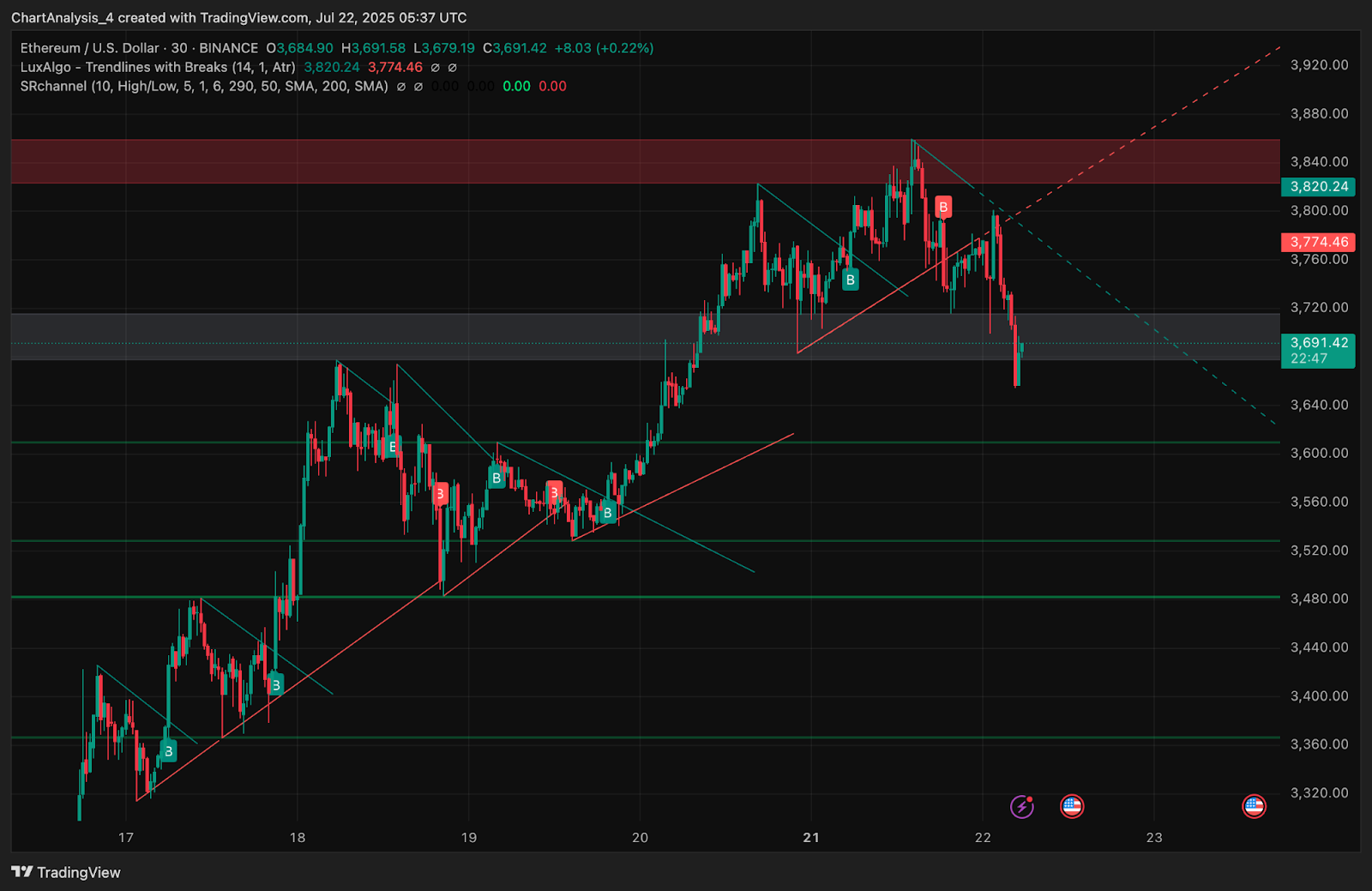Click the red 0.00 SRchannel value
Image resolution: width=1372 pixels, height=891 pixels.
click(x=552, y=86)
